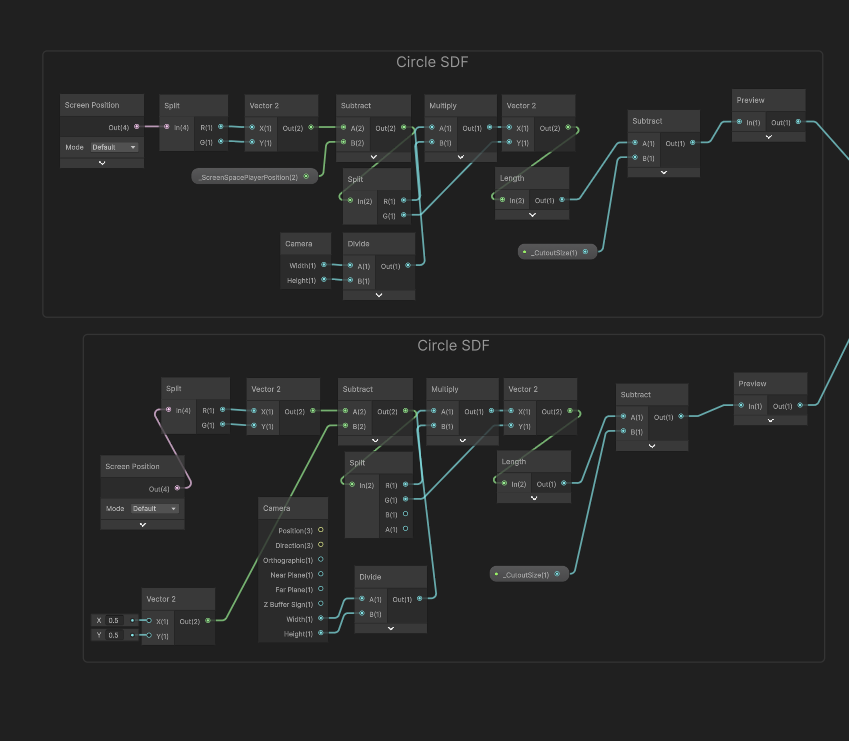Click Position(3) output port on Camera node
The height and width of the screenshot is (741, 849).
(320, 530)
